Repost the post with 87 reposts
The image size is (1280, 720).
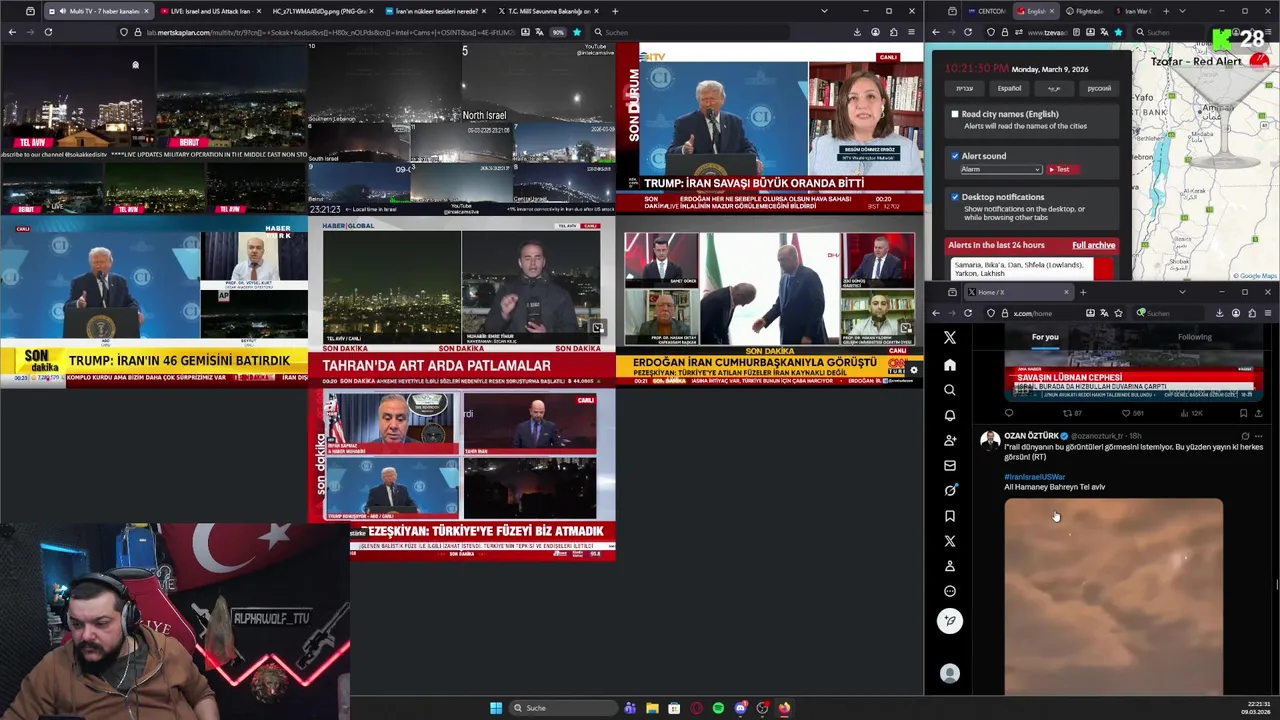click(1072, 413)
